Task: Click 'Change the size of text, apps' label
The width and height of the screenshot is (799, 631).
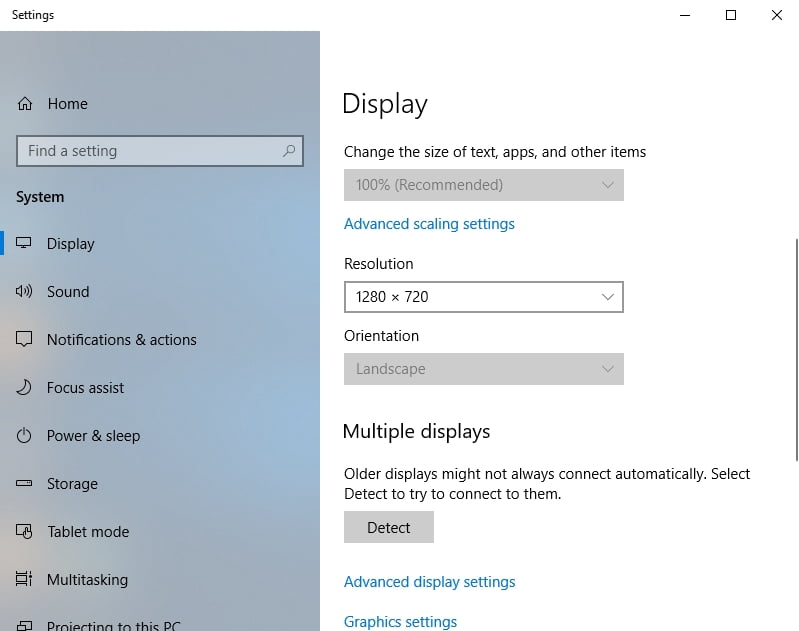Action: (495, 152)
